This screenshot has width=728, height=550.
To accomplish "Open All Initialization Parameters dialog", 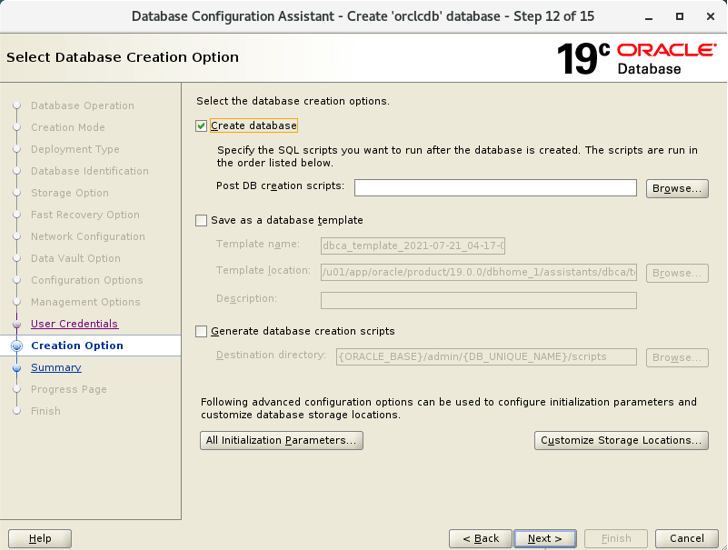I will click(281, 440).
